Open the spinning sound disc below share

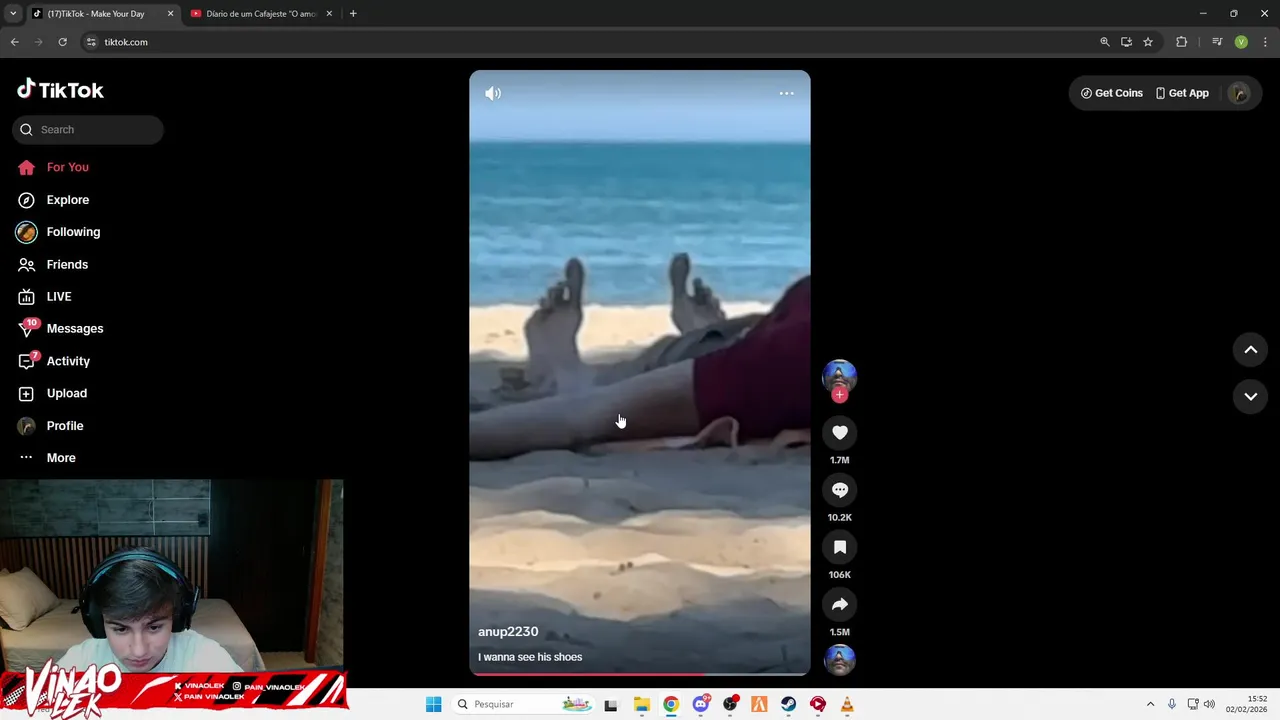click(x=839, y=660)
